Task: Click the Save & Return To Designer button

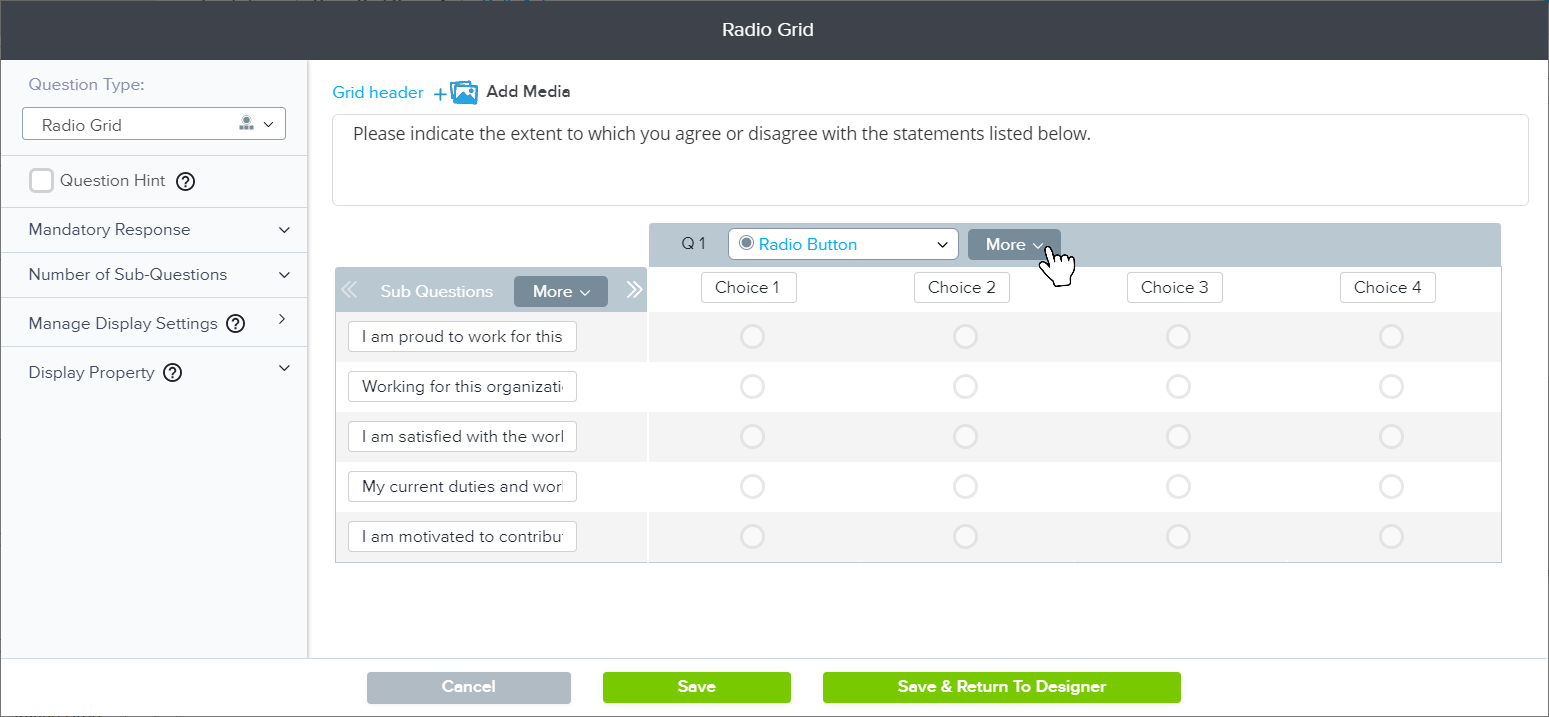Action: click(1001, 687)
